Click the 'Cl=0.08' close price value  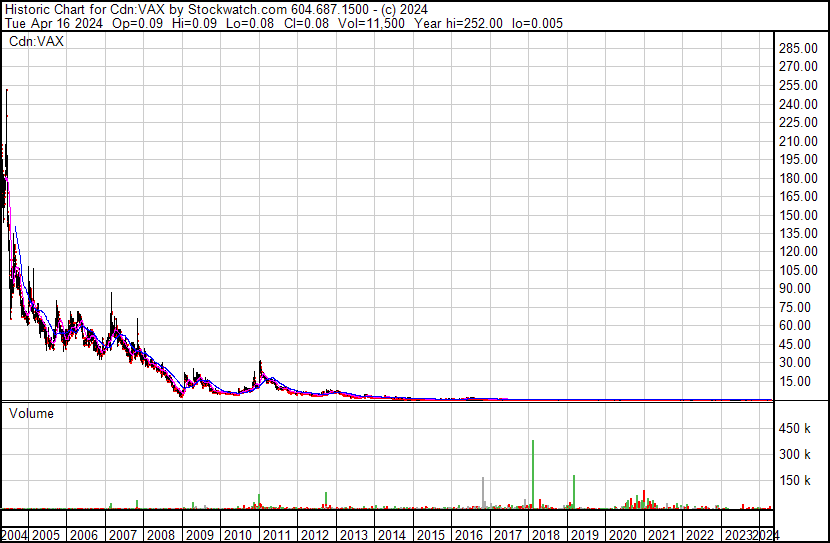(306, 23)
